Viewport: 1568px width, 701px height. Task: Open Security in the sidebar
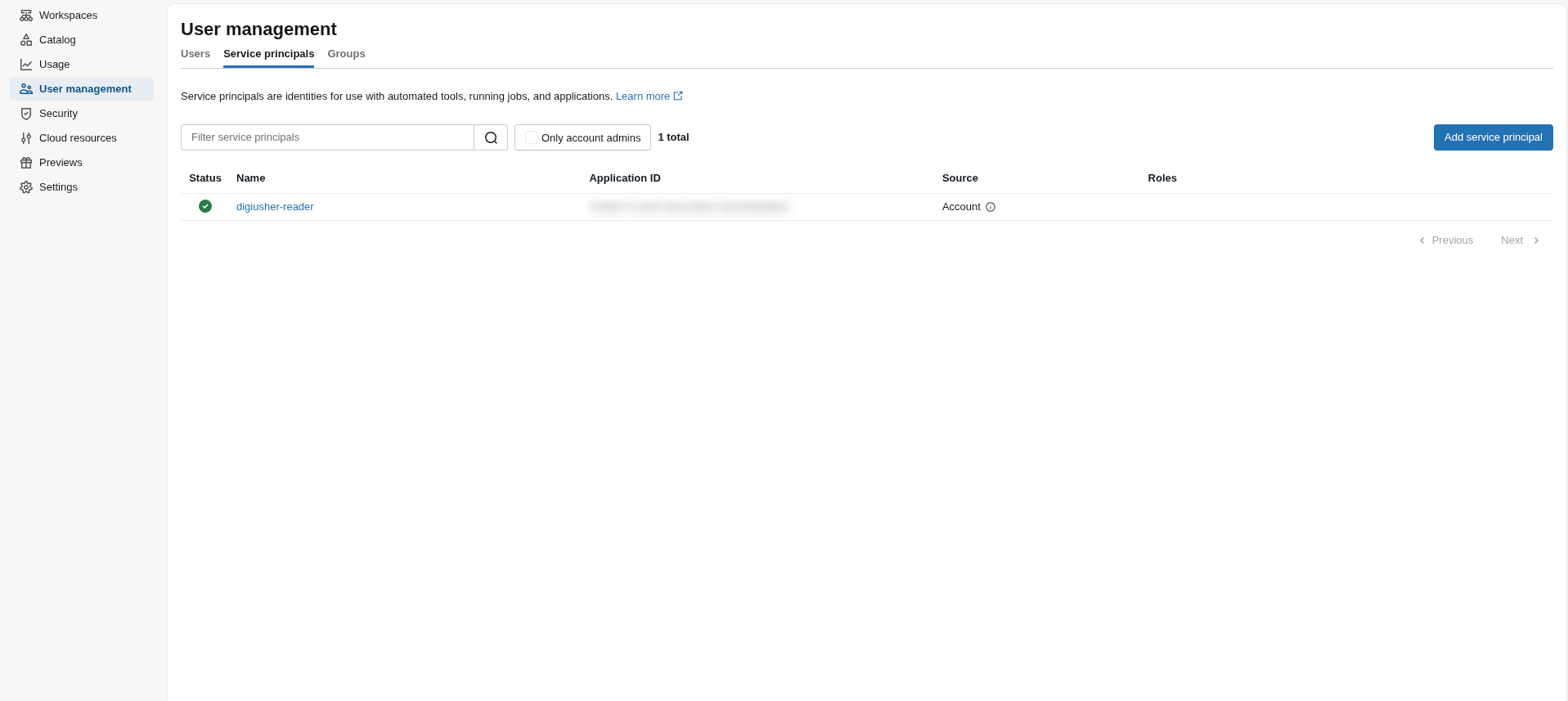(x=82, y=114)
